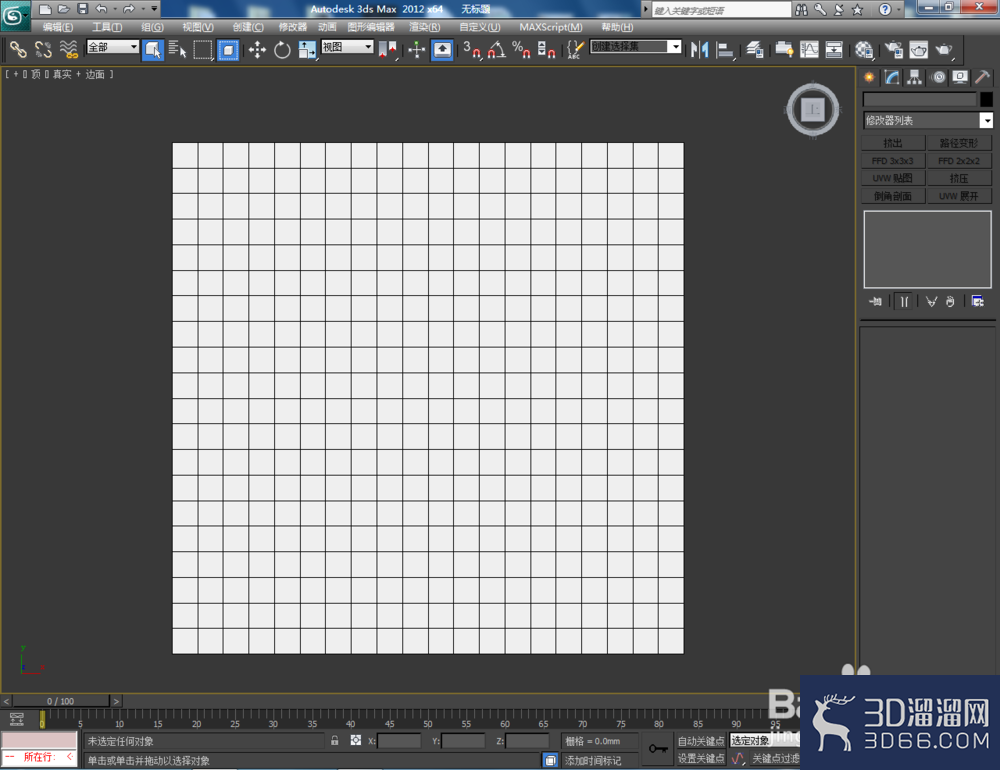The height and width of the screenshot is (770, 1000).
Task: Select the Rotate tool
Action: (x=282, y=49)
